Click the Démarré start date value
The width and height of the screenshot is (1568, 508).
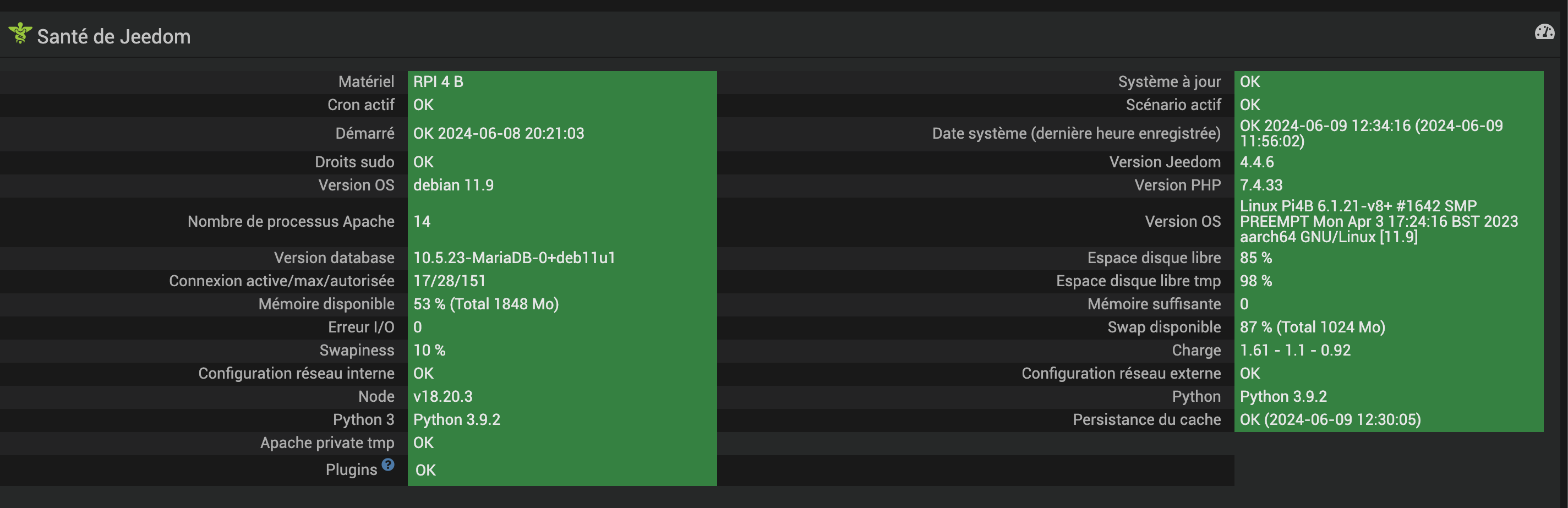pos(499,133)
